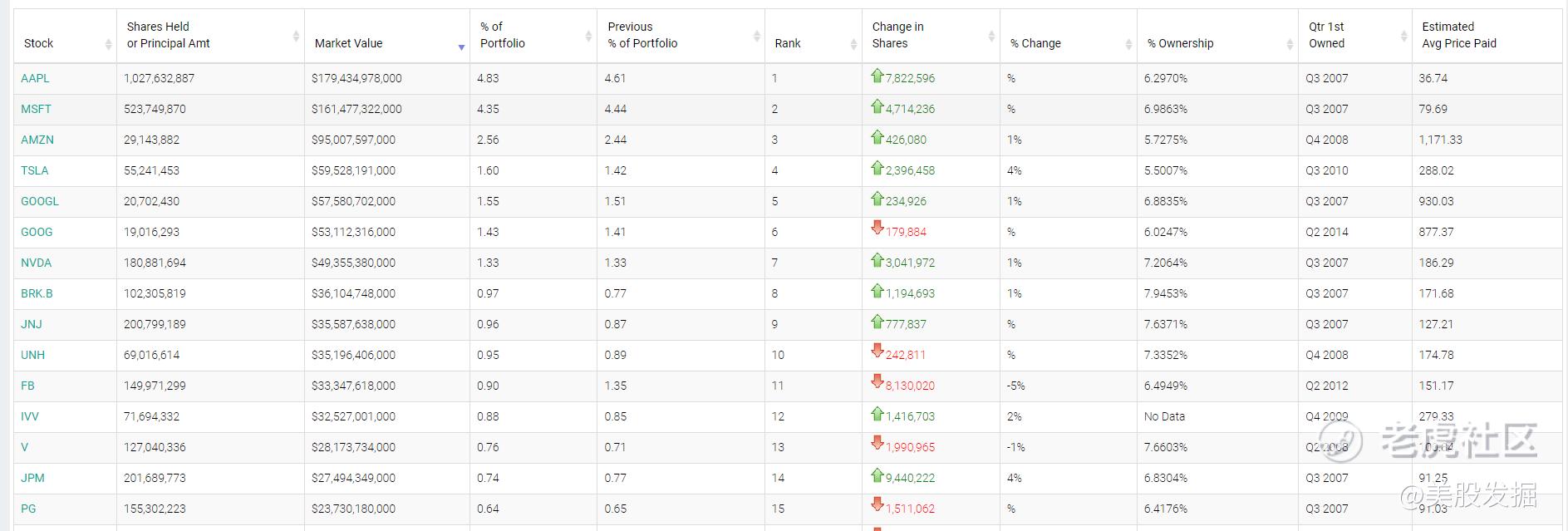Open the UNH stock link

[x=33, y=355]
